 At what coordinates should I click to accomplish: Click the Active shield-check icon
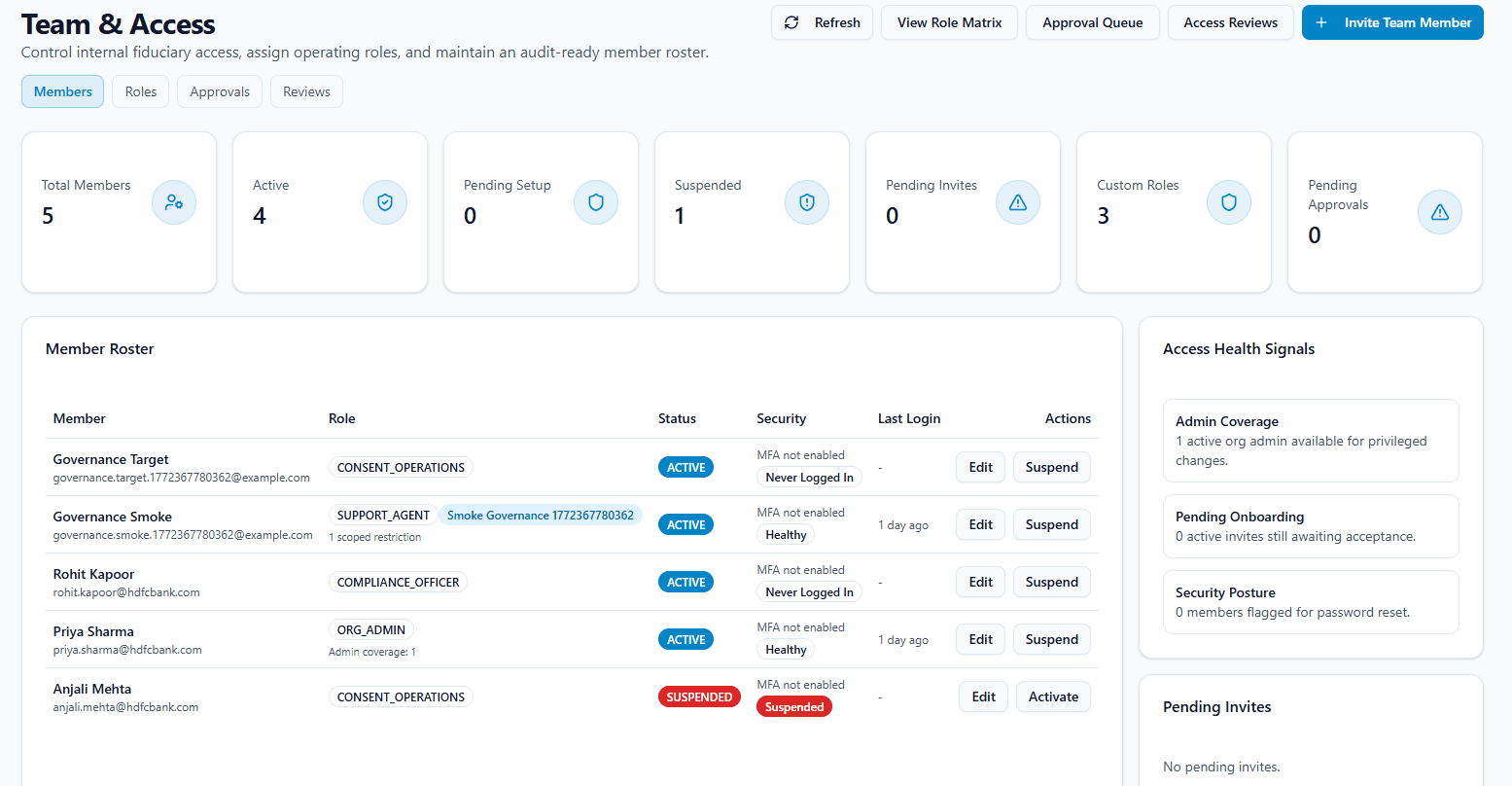[385, 202]
